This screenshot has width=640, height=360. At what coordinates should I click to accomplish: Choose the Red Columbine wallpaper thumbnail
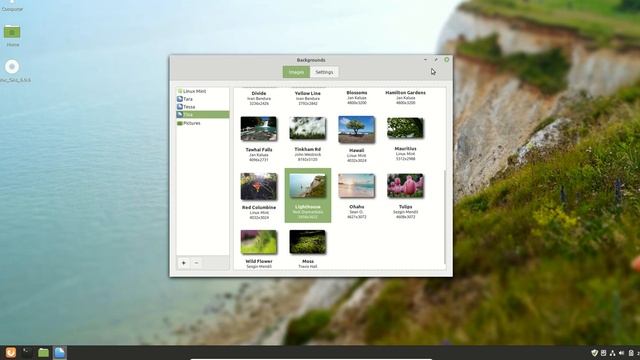tap(259, 187)
